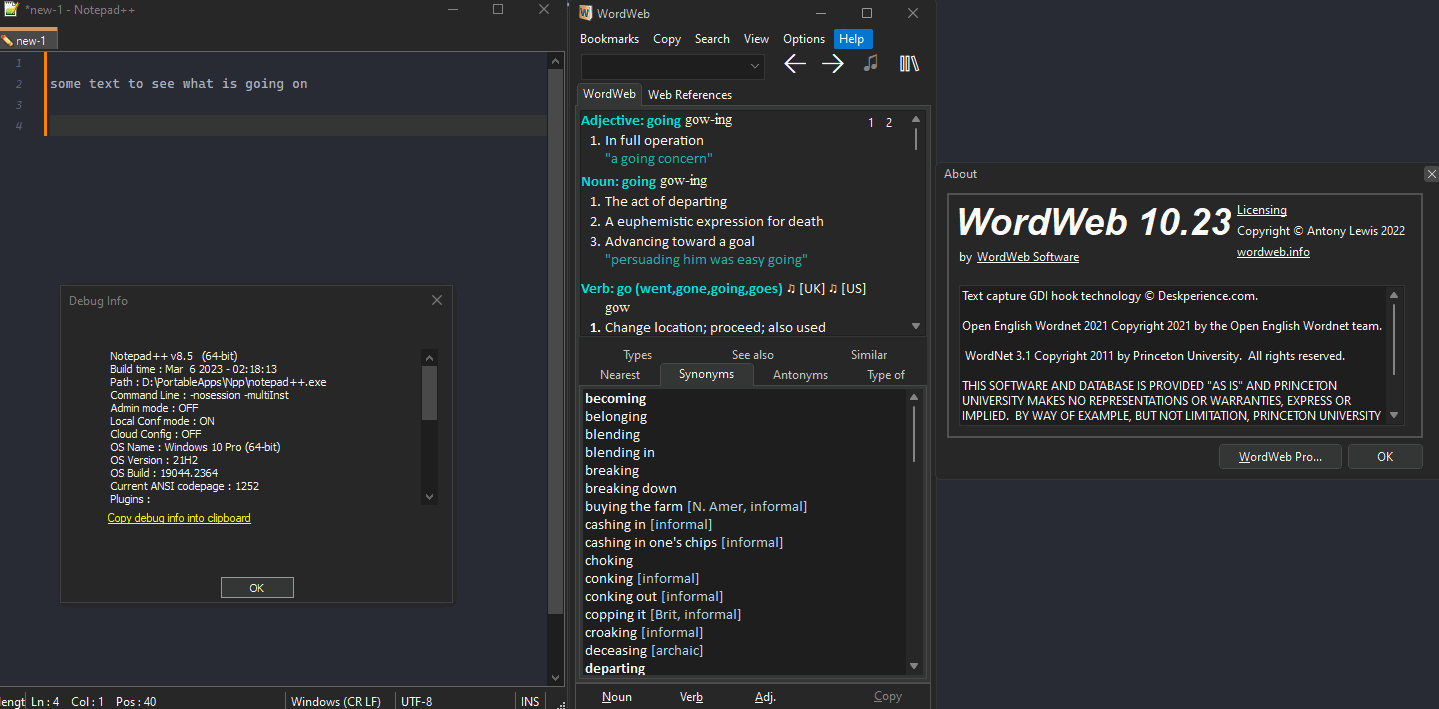The width and height of the screenshot is (1439, 709).
Task: Click the WordWeb icon in the title bar
Action: pyautogui.click(x=585, y=13)
